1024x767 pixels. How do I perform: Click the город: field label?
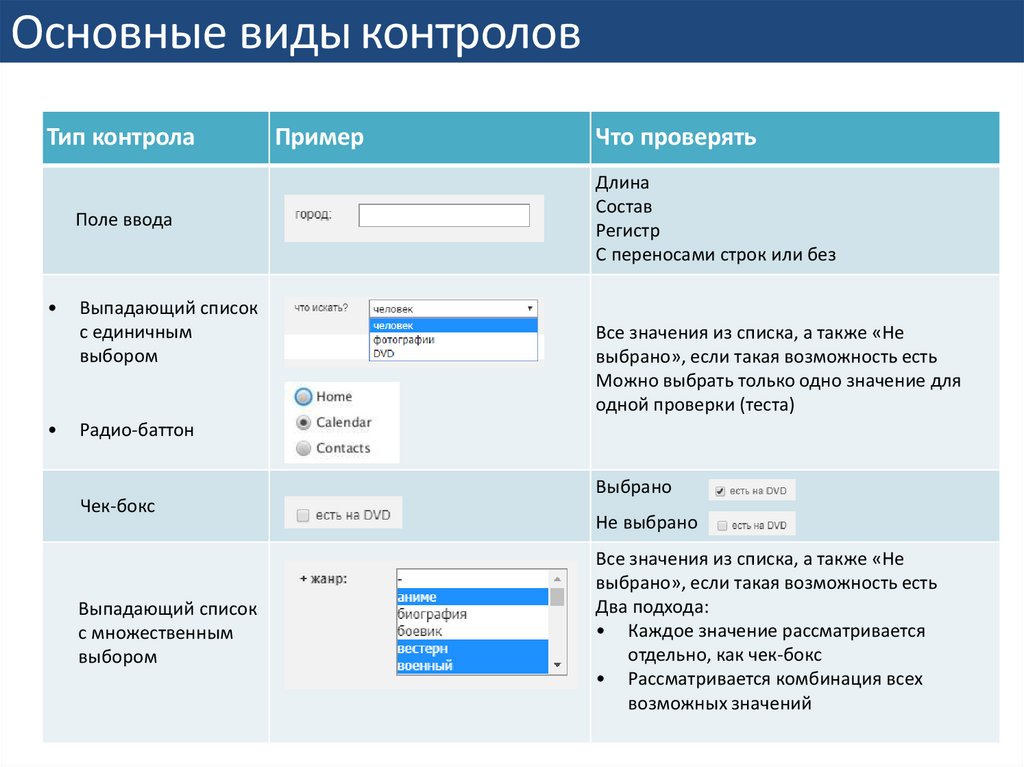pyautogui.click(x=313, y=214)
